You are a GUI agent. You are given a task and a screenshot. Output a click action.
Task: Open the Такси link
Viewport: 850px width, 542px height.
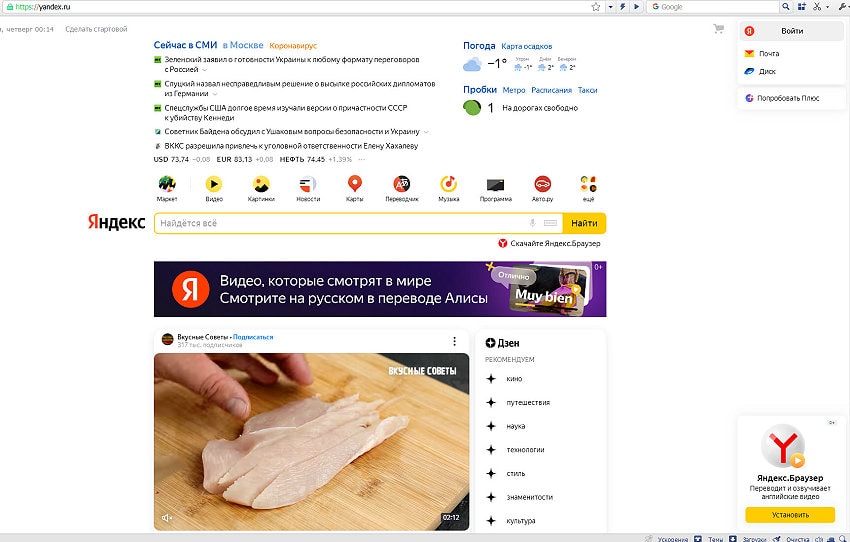click(587, 91)
